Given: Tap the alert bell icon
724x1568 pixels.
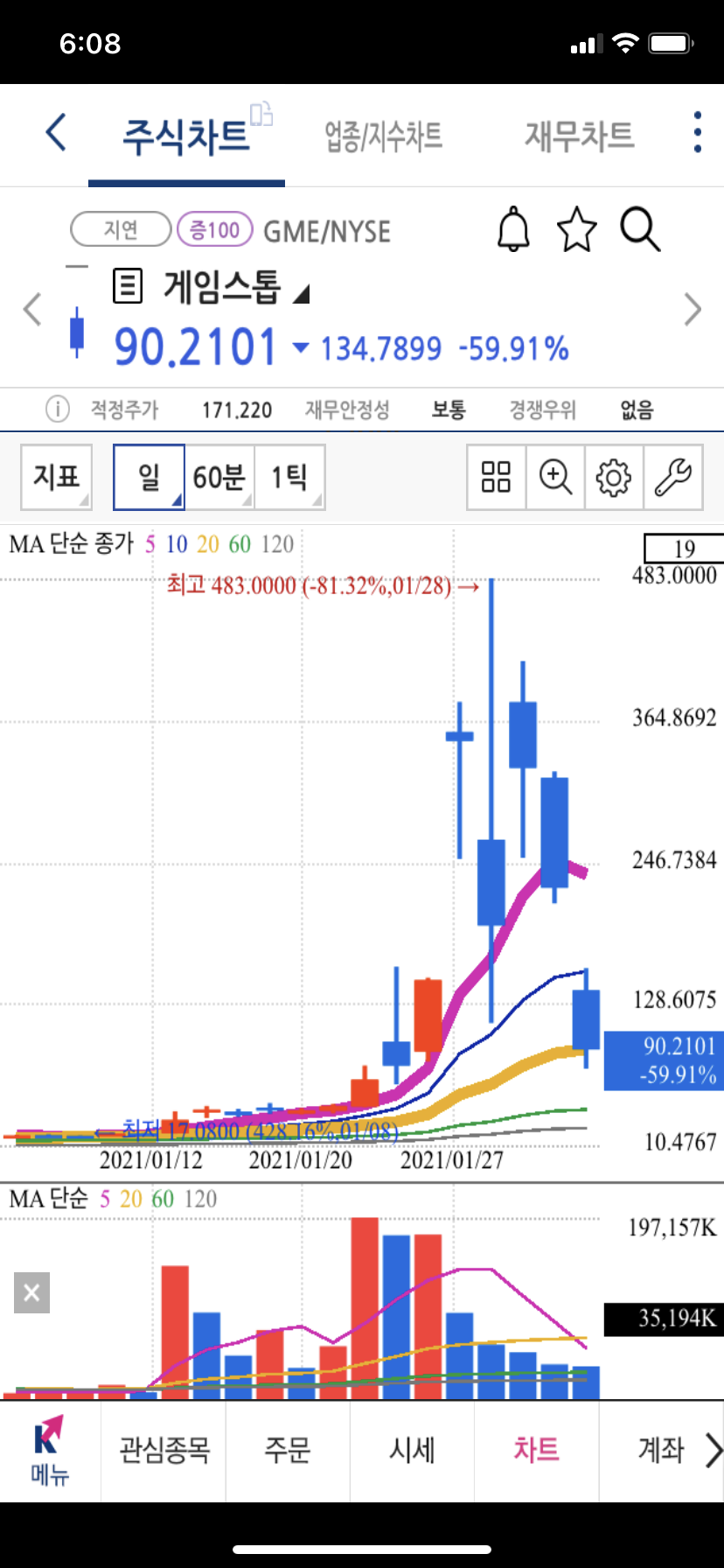Looking at the screenshot, I should click(513, 230).
